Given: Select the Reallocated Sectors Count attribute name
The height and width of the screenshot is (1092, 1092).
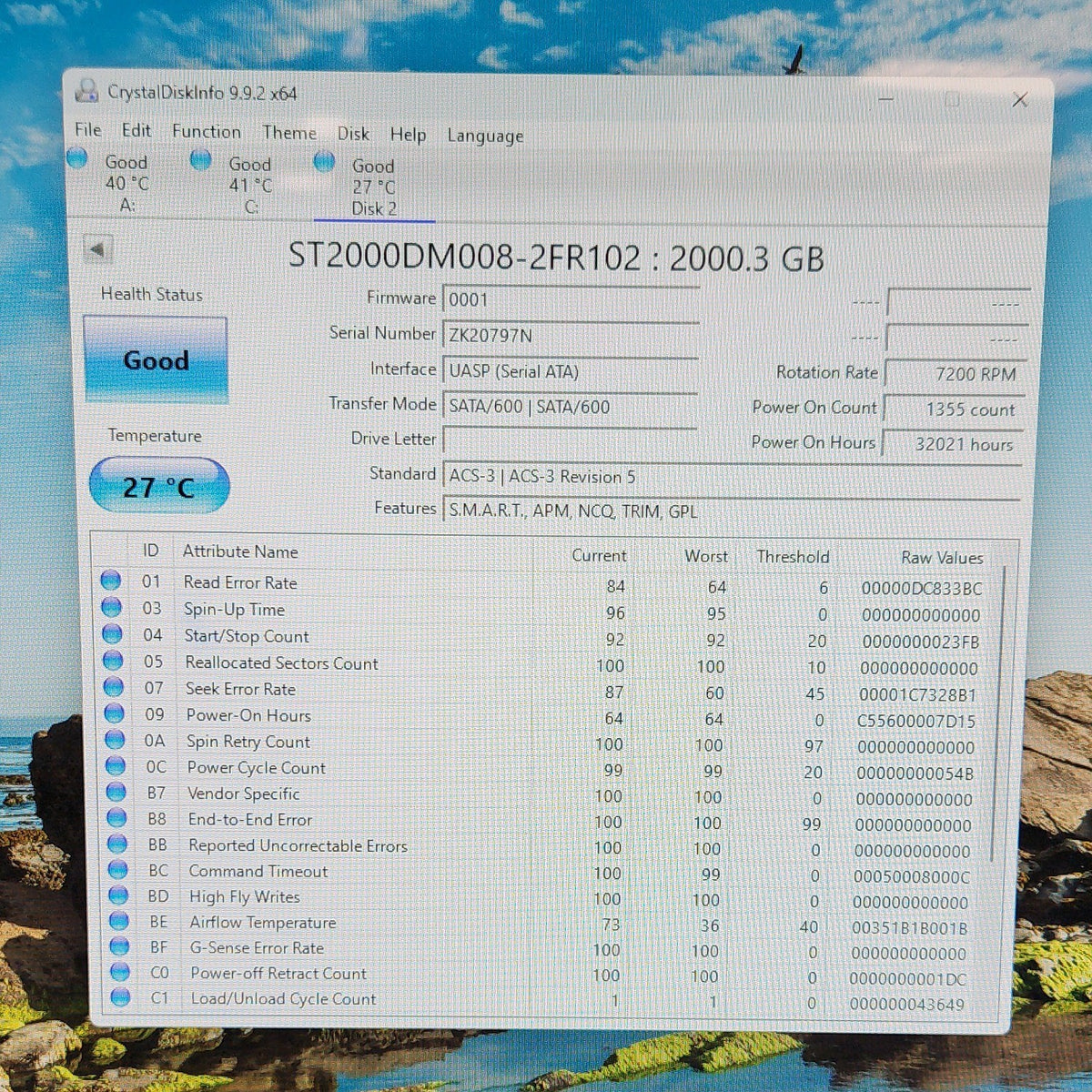Looking at the screenshot, I should coord(282,662).
